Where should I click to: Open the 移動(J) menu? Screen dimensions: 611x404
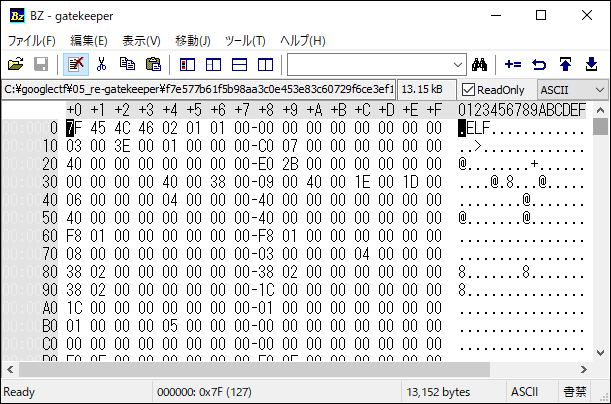point(192,41)
